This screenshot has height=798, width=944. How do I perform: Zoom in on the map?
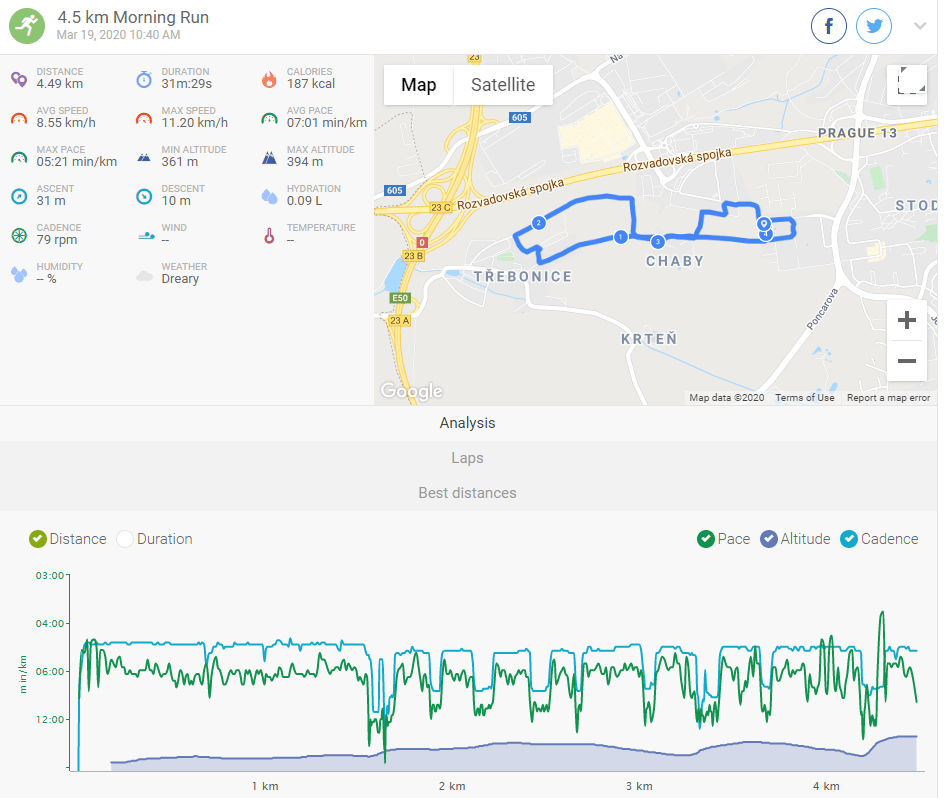click(x=907, y=321)
